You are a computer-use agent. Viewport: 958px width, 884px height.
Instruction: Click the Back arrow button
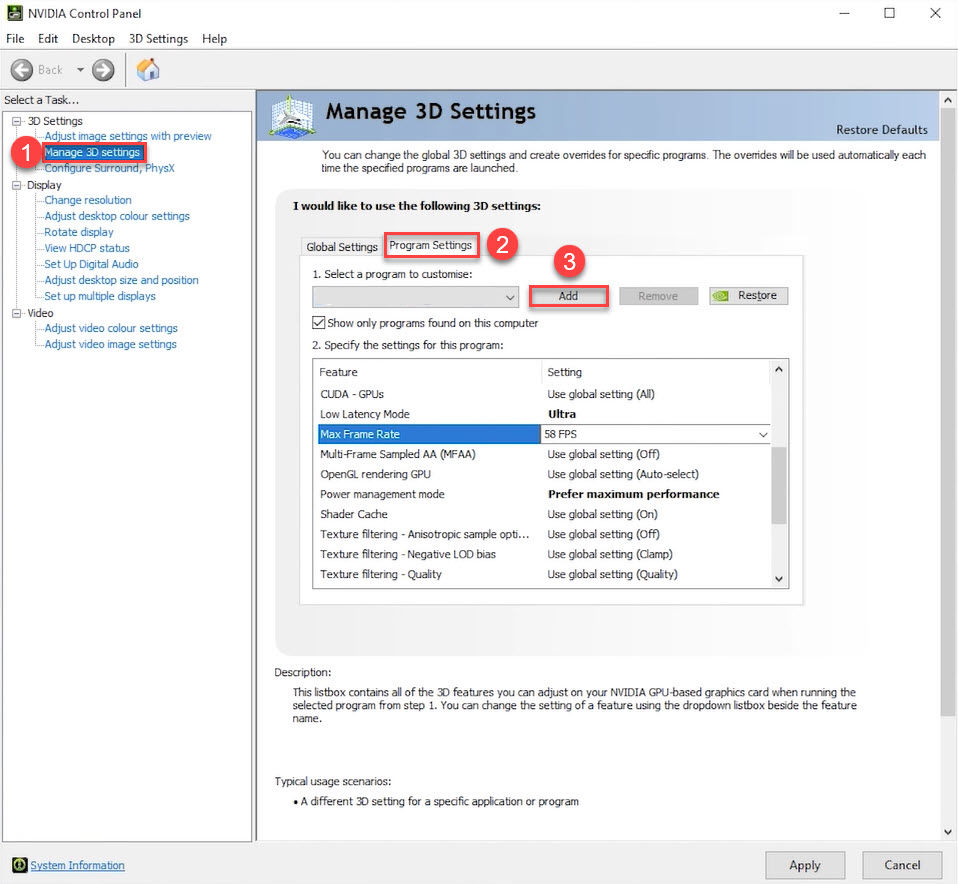click(x=24, y=70)
